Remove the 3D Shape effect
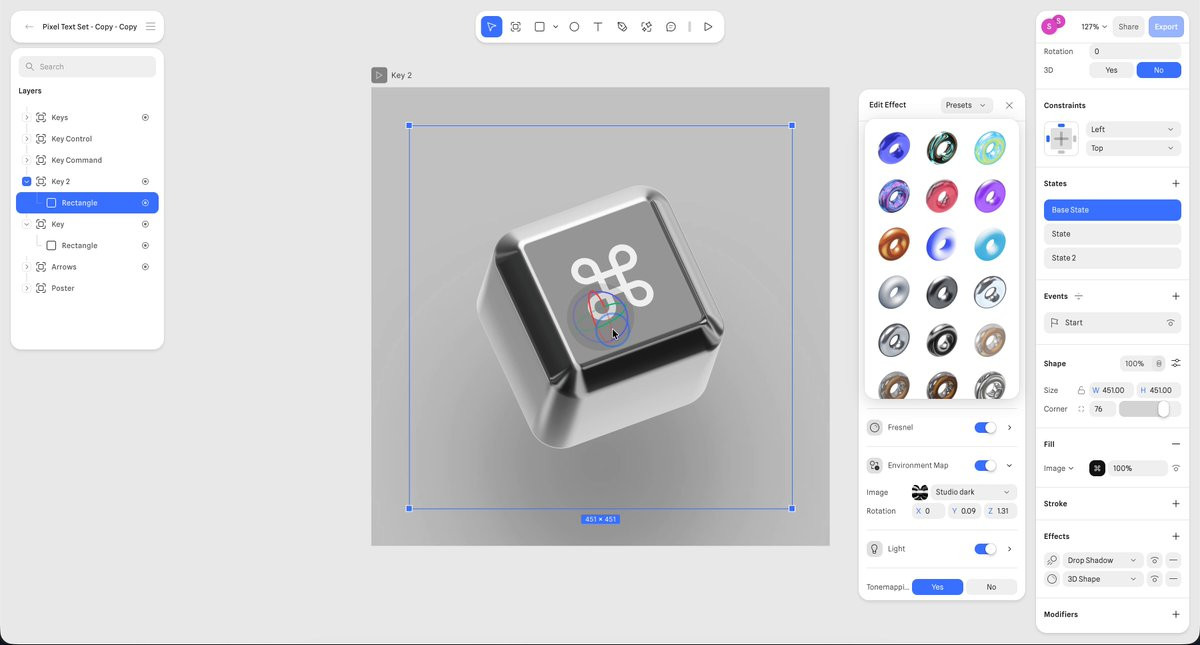The height and width of the screenshot is (645, 1200). (x=1174, y=579)
